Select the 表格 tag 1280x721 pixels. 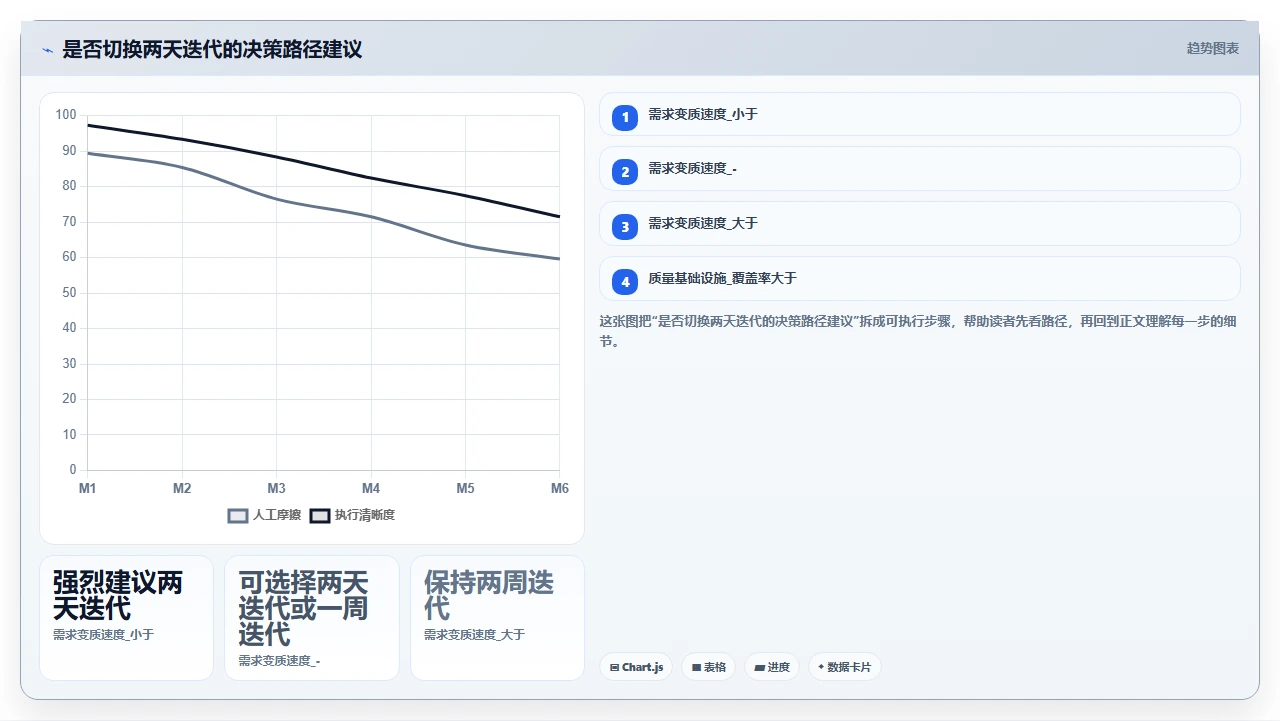[709, 667]
